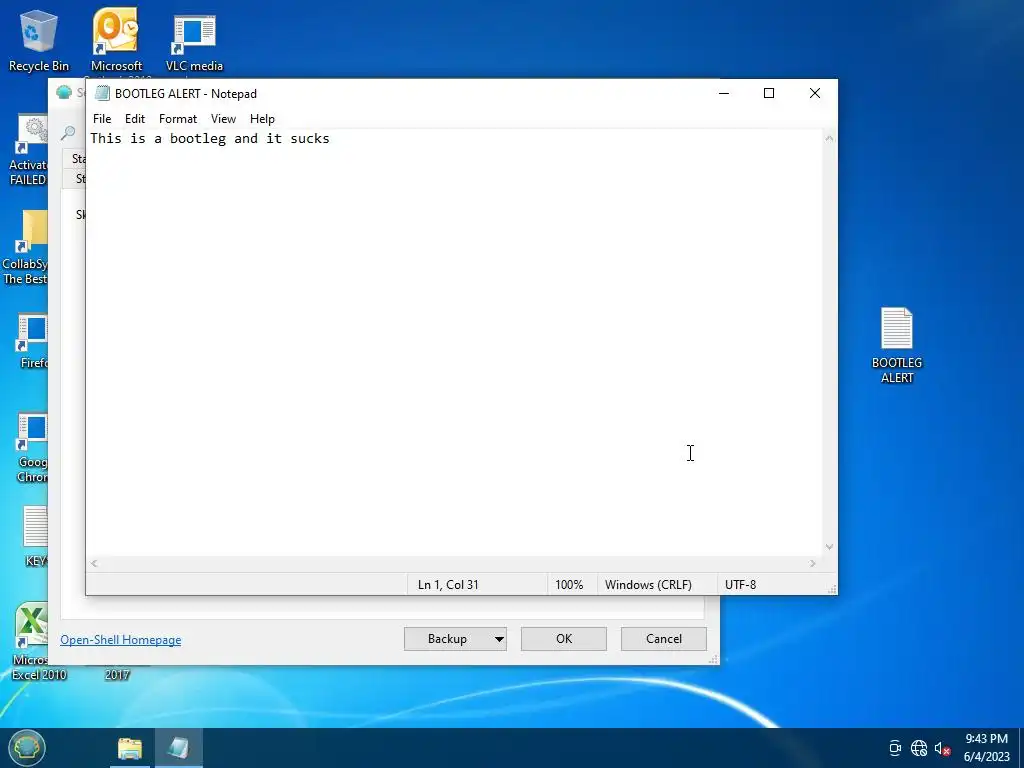Click the muted volume tray icon

[x=942, y=748]
